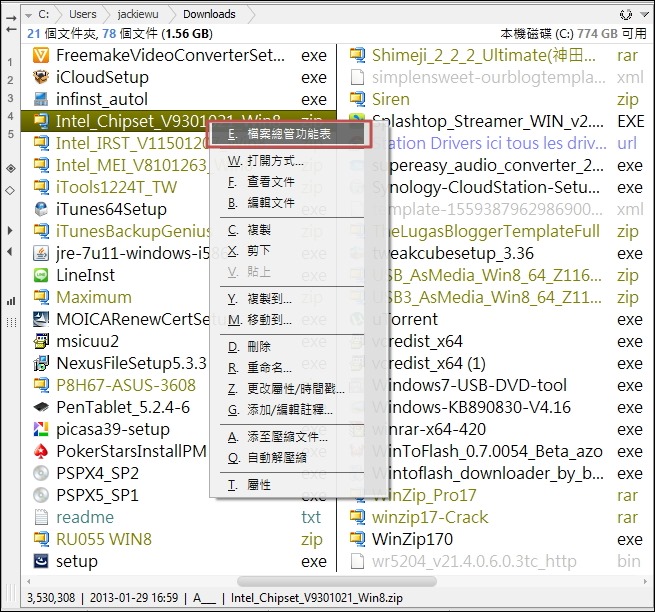Click the Siren zip archive icon
655x612 pixels.
pos(357,99)
